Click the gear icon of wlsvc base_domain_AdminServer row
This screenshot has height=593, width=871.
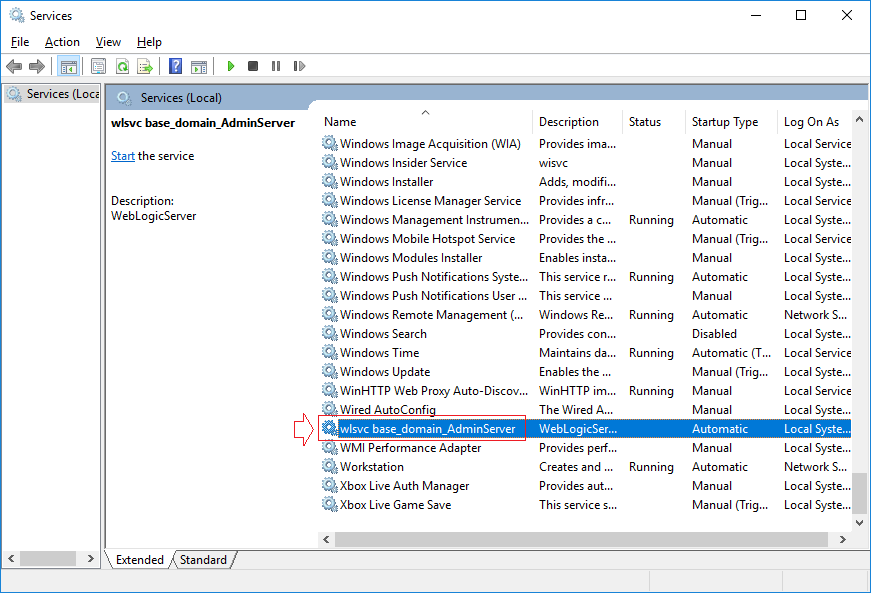click(329, 428)
